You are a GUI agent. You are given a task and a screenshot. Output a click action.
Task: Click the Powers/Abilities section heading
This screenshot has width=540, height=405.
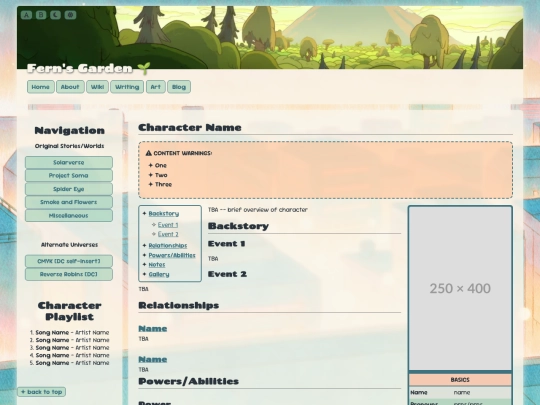point(188,381)
